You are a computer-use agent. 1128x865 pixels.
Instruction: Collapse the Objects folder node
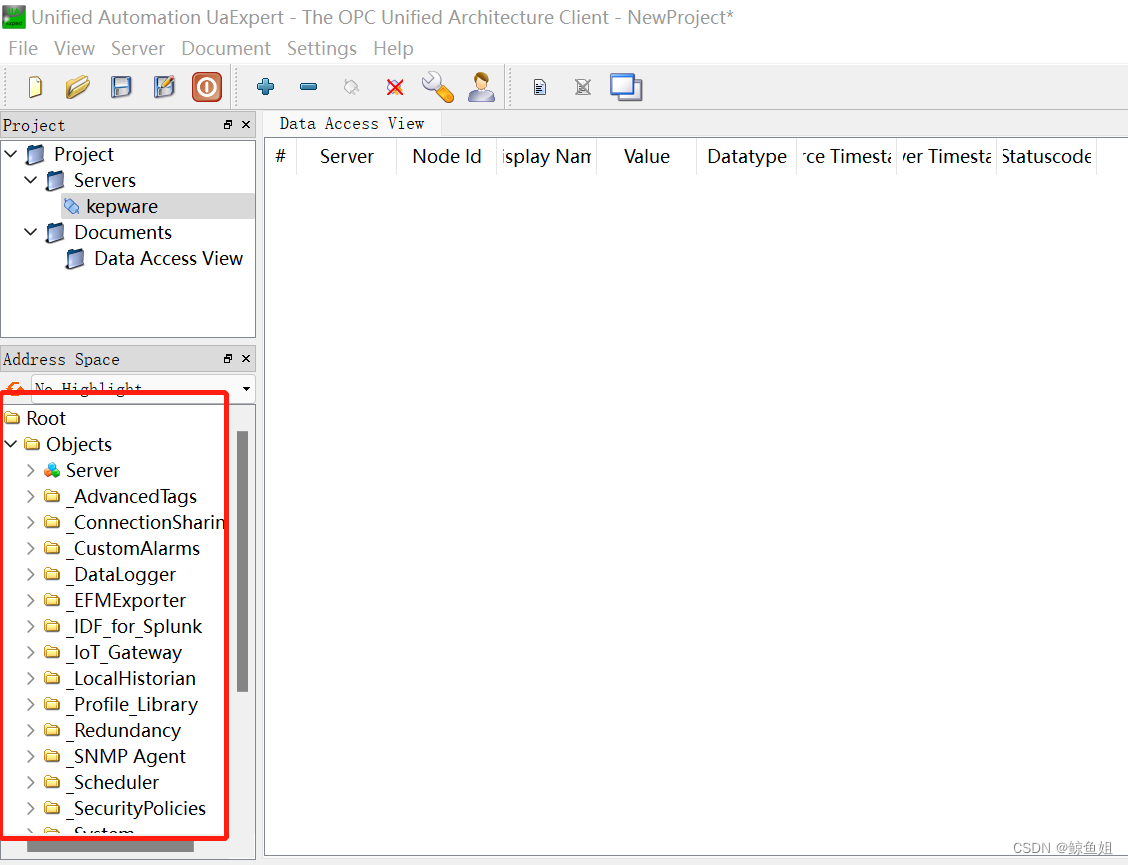click(x=11, y=444)
